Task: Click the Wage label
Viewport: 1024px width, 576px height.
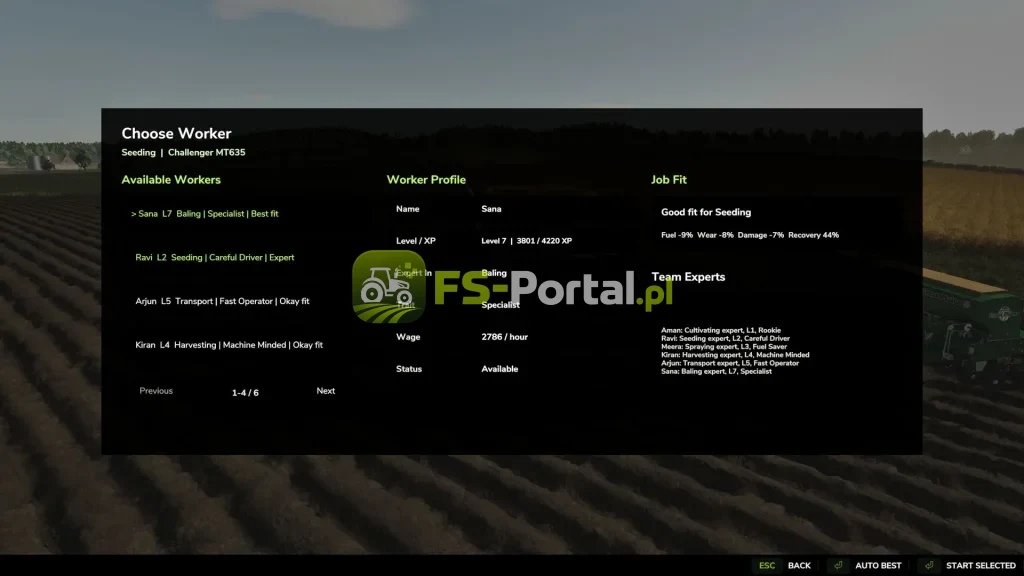Action: tap(408, 337)
